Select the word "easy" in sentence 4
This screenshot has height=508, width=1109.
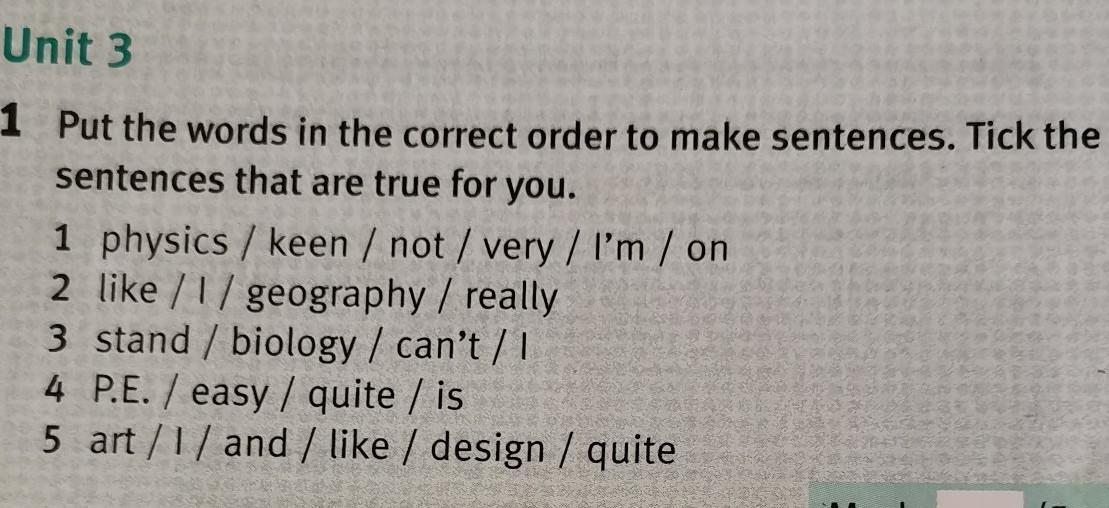coord(231,396)
